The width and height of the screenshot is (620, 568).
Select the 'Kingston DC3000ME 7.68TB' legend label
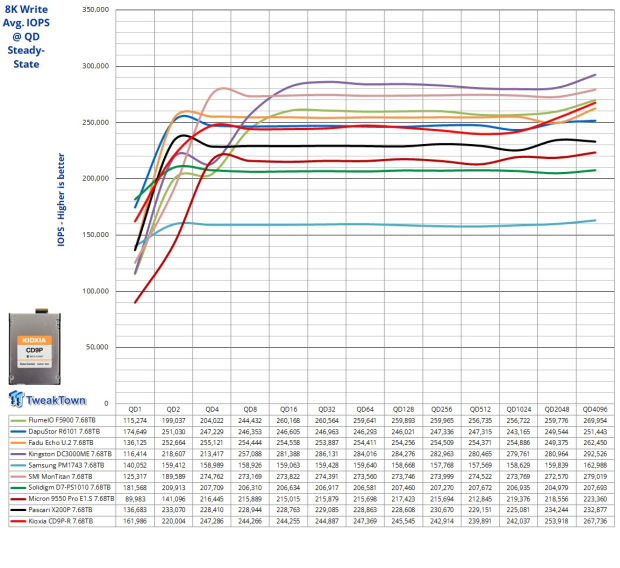pyautogui.click(x=70, y=454)
